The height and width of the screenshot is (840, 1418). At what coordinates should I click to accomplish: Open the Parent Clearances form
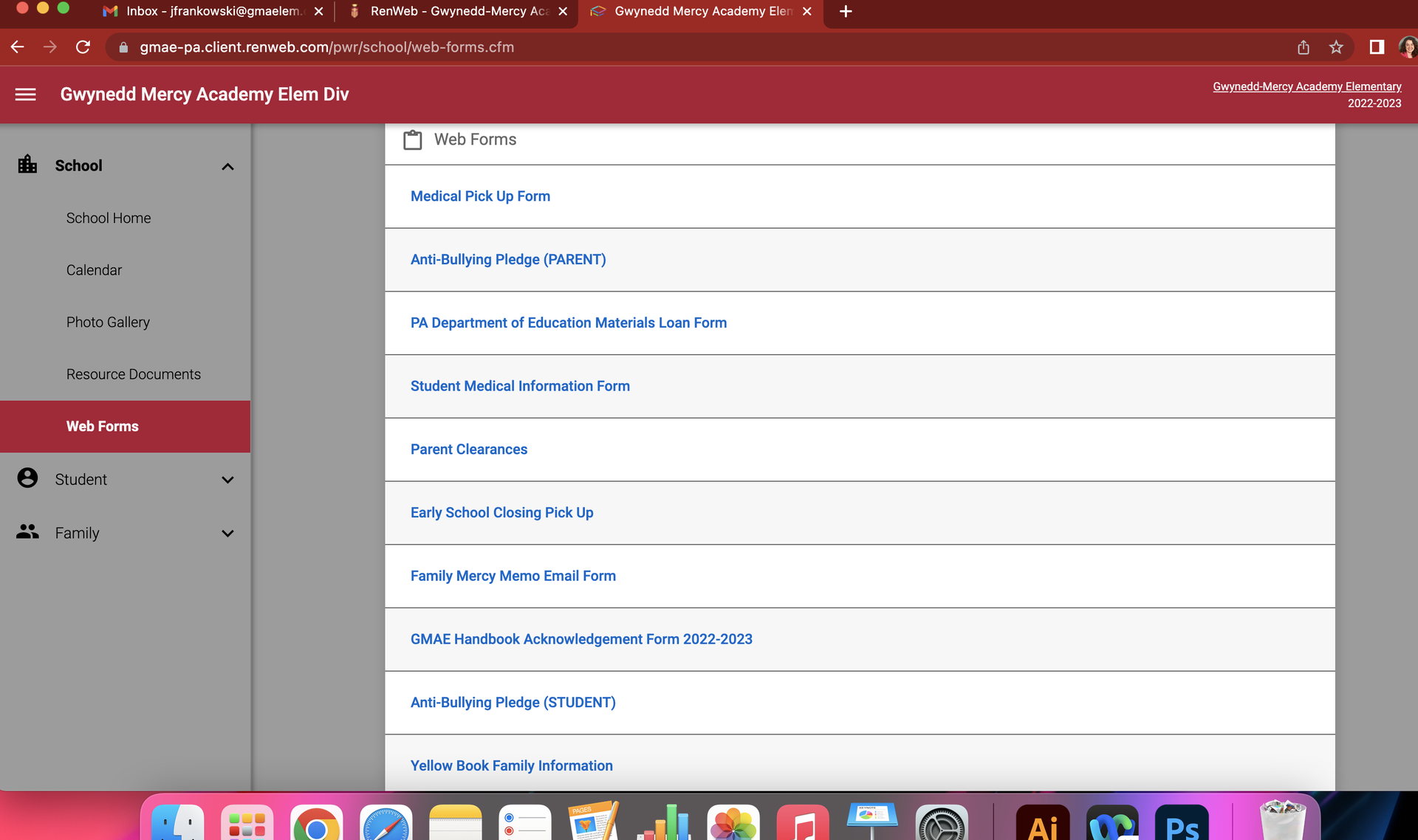coord(468,449)
